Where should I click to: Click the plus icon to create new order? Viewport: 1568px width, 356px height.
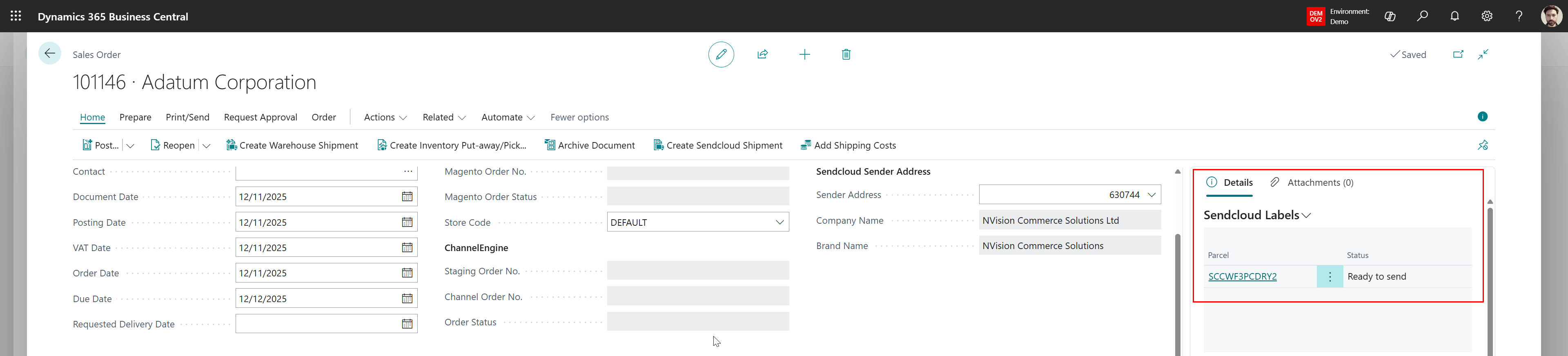click(804, 55)
